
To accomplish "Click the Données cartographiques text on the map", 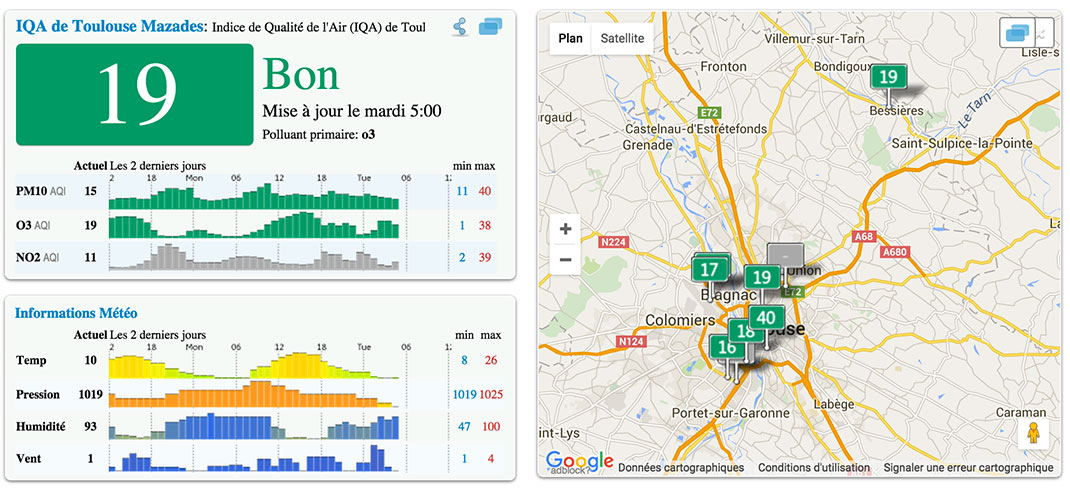I will [680, 467].
